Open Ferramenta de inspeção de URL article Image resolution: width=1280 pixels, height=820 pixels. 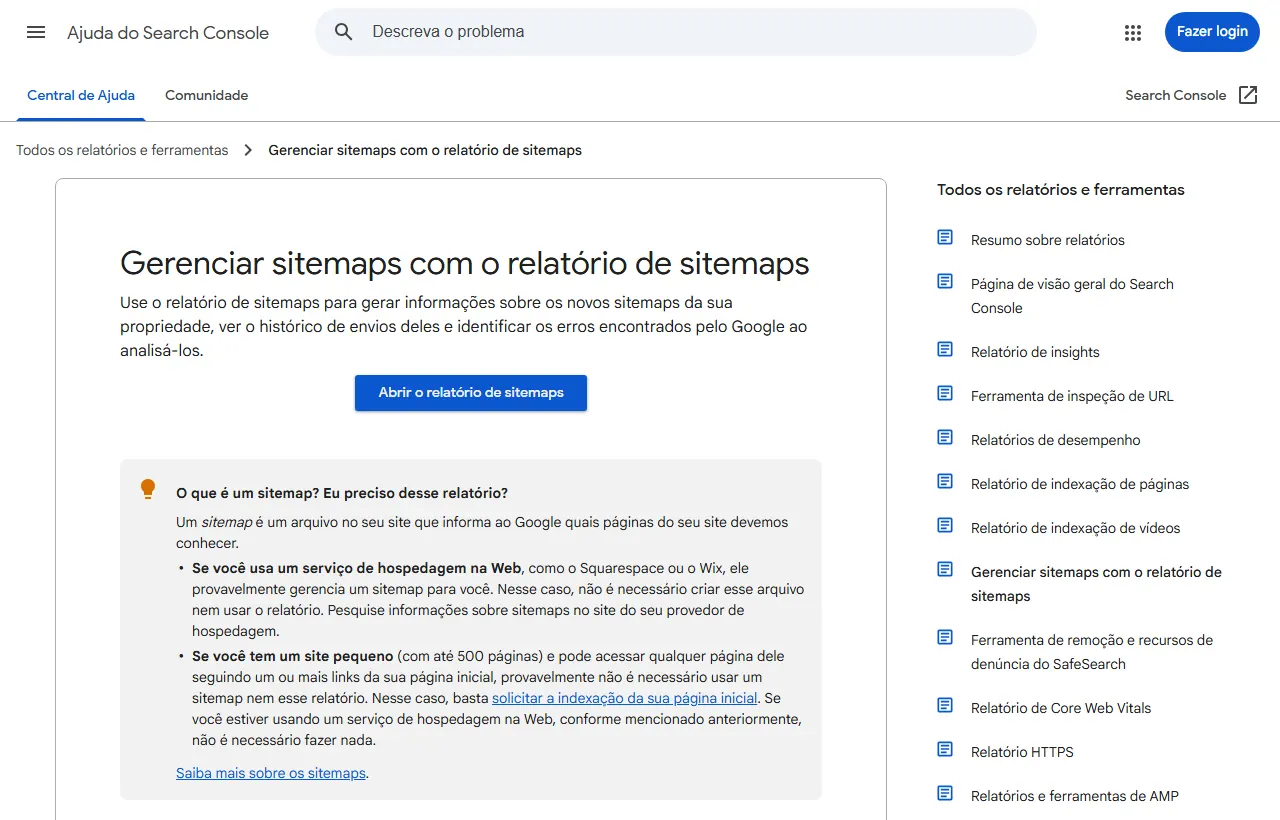pyautogui.click(x=1072, y=396)
